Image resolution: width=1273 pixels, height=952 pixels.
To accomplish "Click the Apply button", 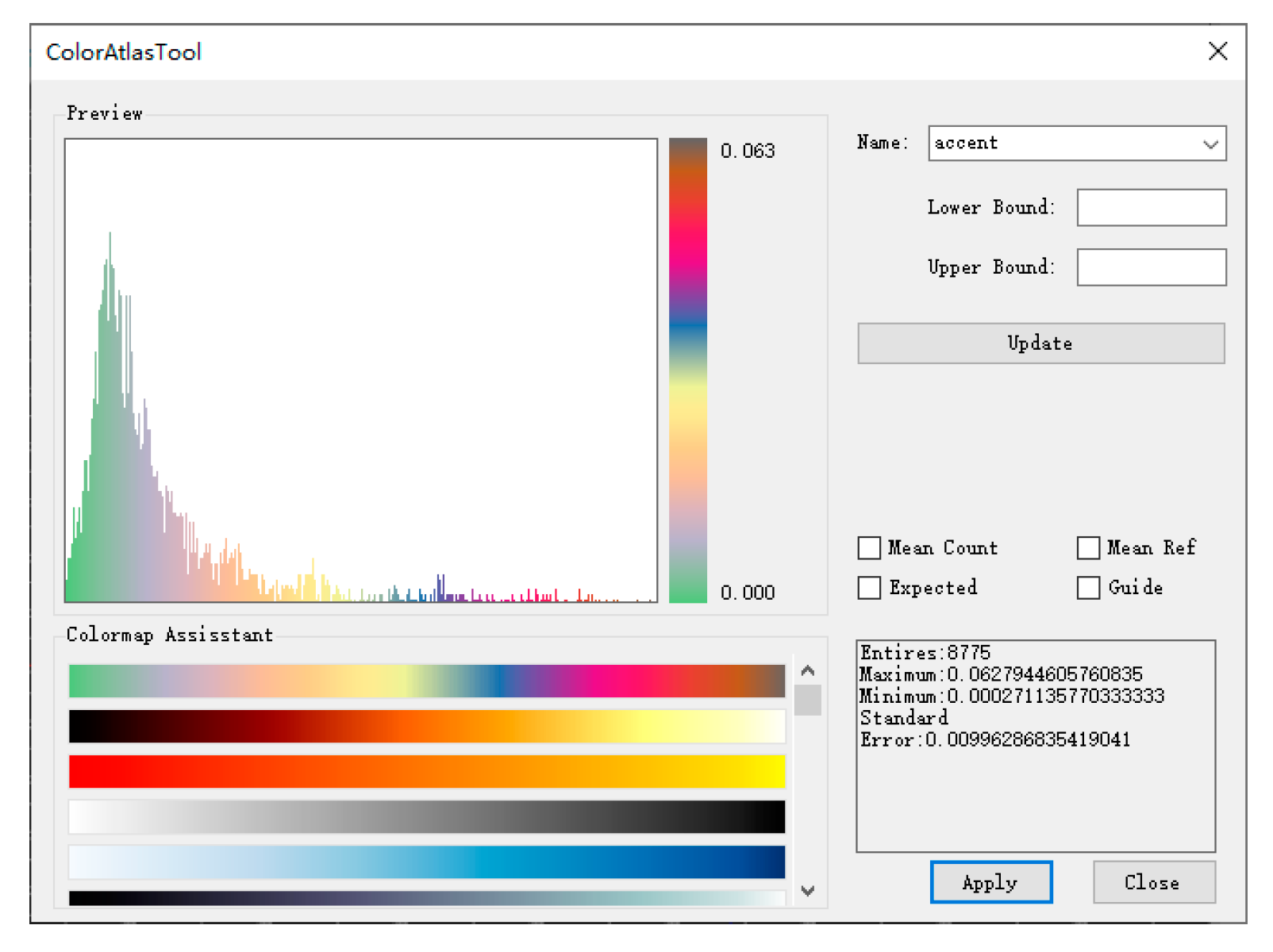I will [990, 882].
